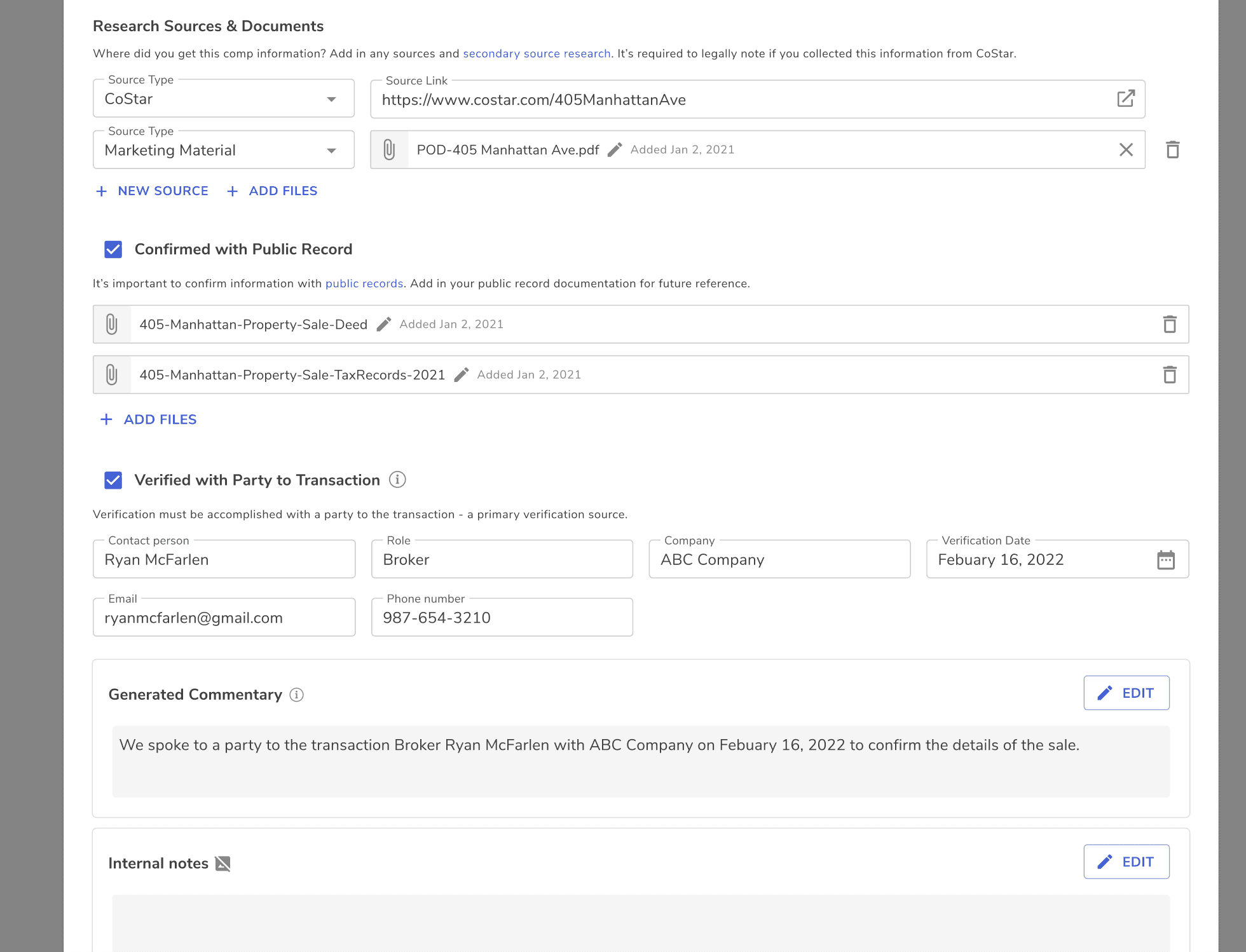Show info for Verified with Party to Transaction
Screen dimensions: 1246x952
coord(397,479)
